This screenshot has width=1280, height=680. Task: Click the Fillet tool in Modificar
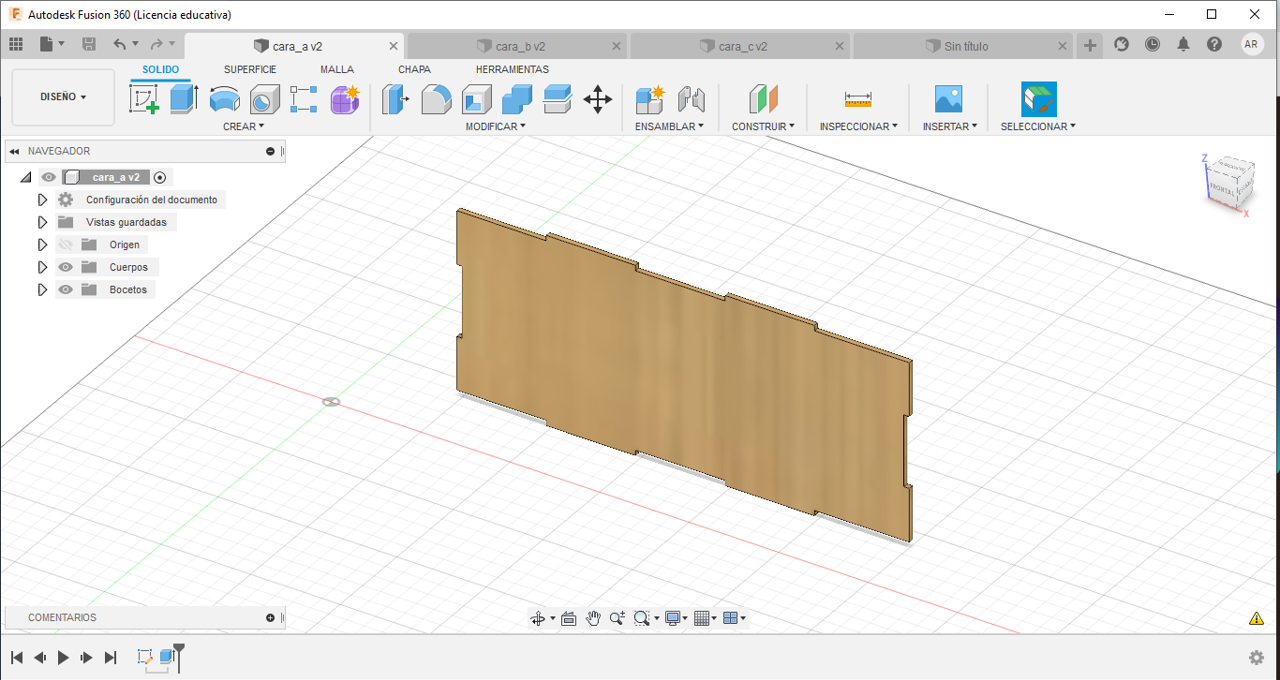coord(436,99)
